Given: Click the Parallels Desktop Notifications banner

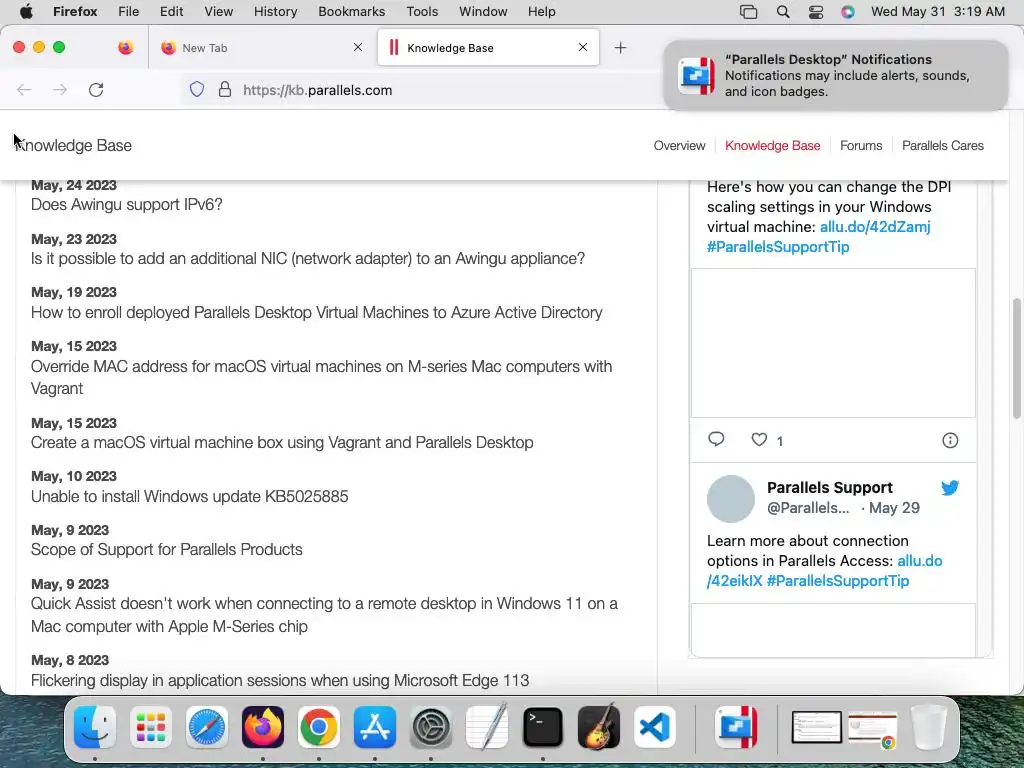Looking at the screenshot, I should pyautogui.click(x=836, y=75).
